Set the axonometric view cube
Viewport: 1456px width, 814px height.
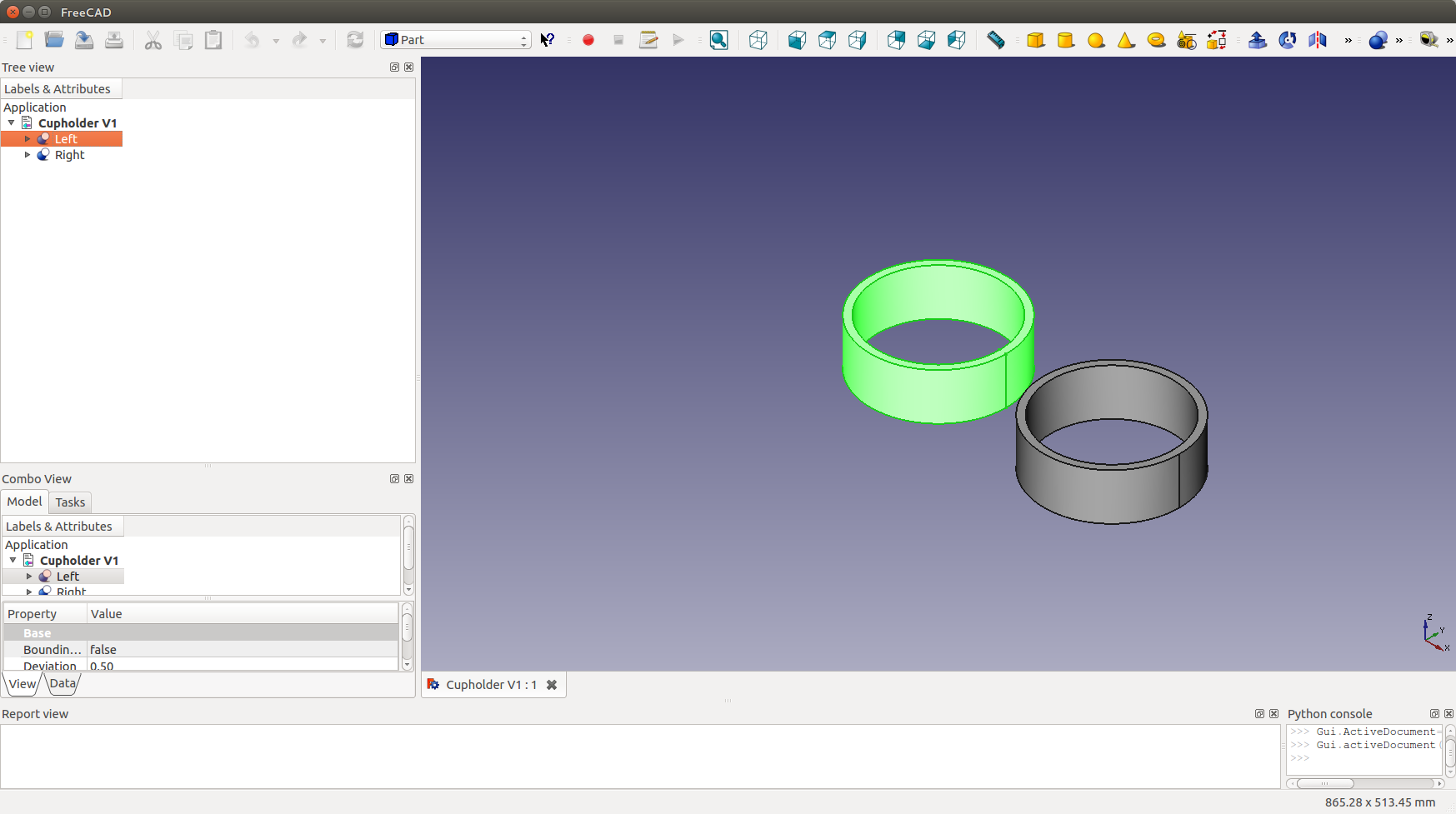[x=758, y=40]
